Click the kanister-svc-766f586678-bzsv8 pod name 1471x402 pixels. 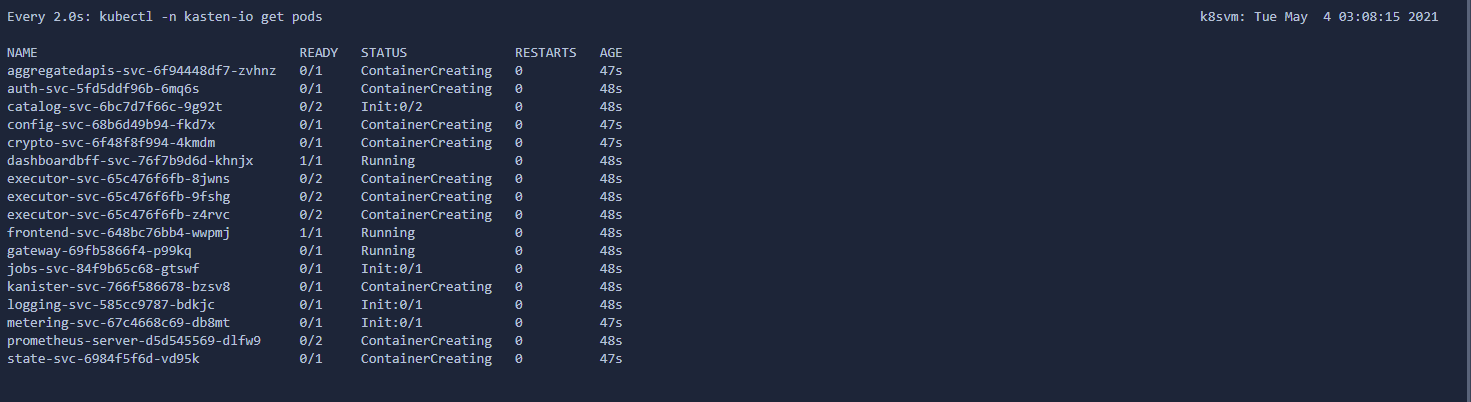(118, 287)
